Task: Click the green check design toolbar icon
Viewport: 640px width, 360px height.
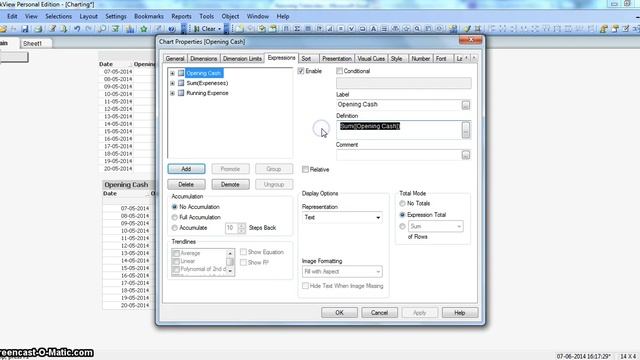Action: (467, 29)
